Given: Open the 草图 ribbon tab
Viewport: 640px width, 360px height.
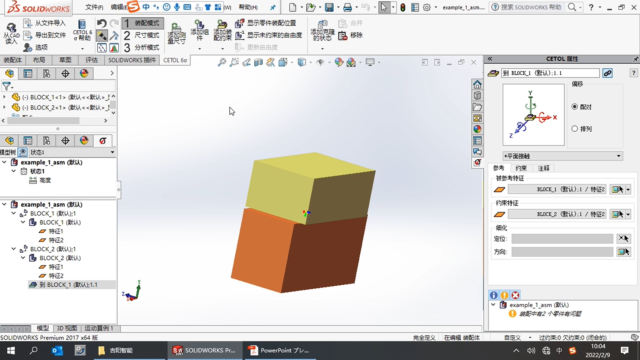Looking at the screenshot, I should [65, 60].
